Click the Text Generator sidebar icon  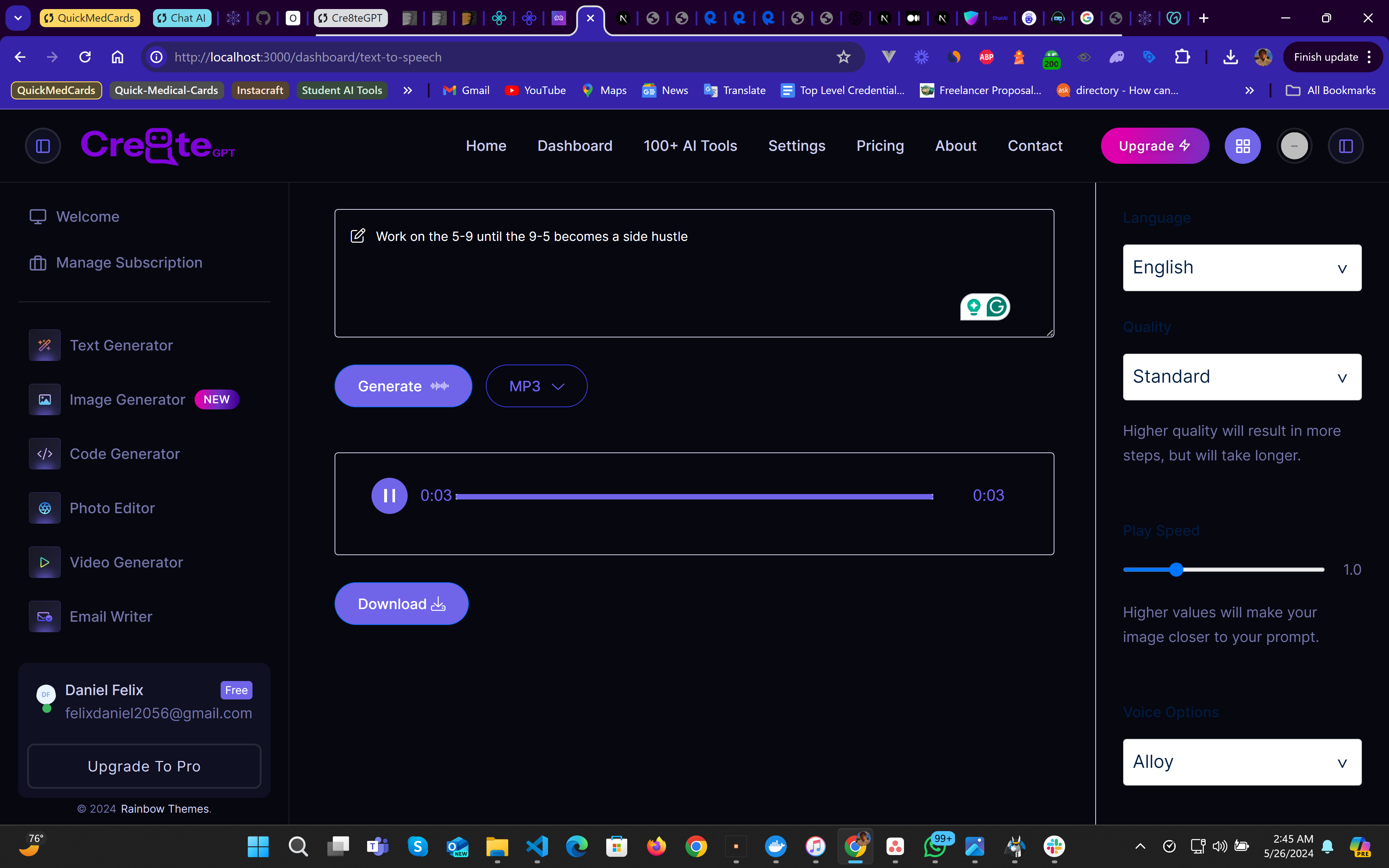click(45, 345)
